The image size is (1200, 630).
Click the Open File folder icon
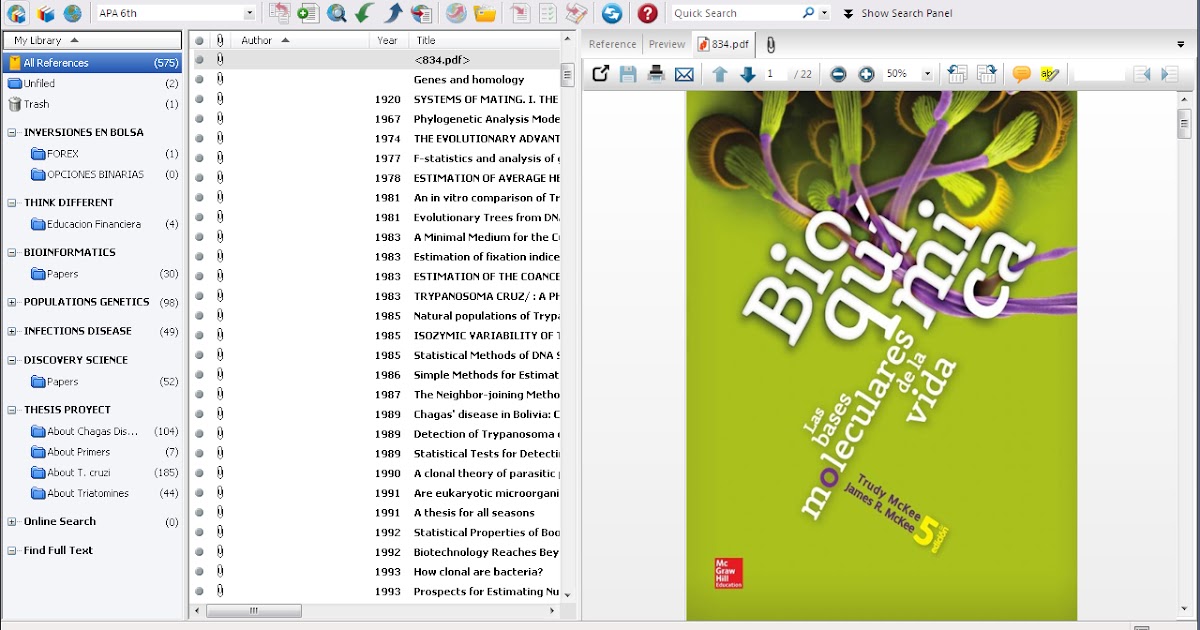pos(484,13)
